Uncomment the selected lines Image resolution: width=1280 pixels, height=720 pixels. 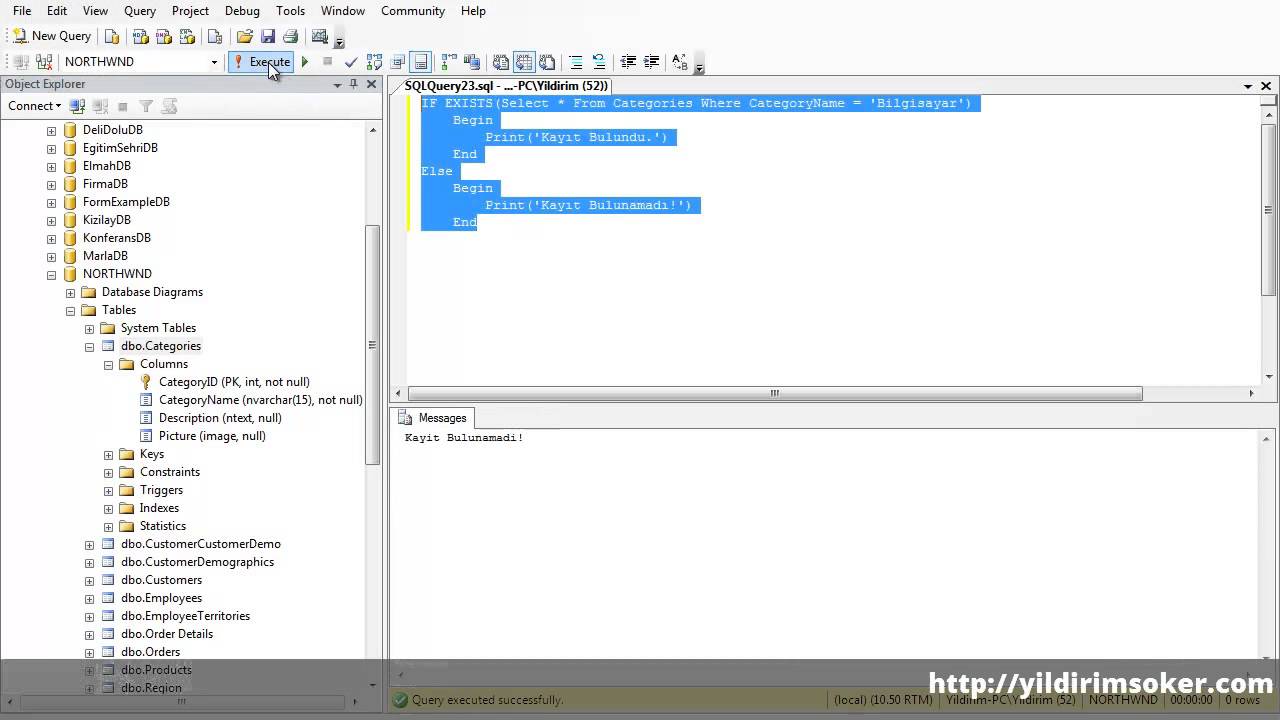point(599,62)
